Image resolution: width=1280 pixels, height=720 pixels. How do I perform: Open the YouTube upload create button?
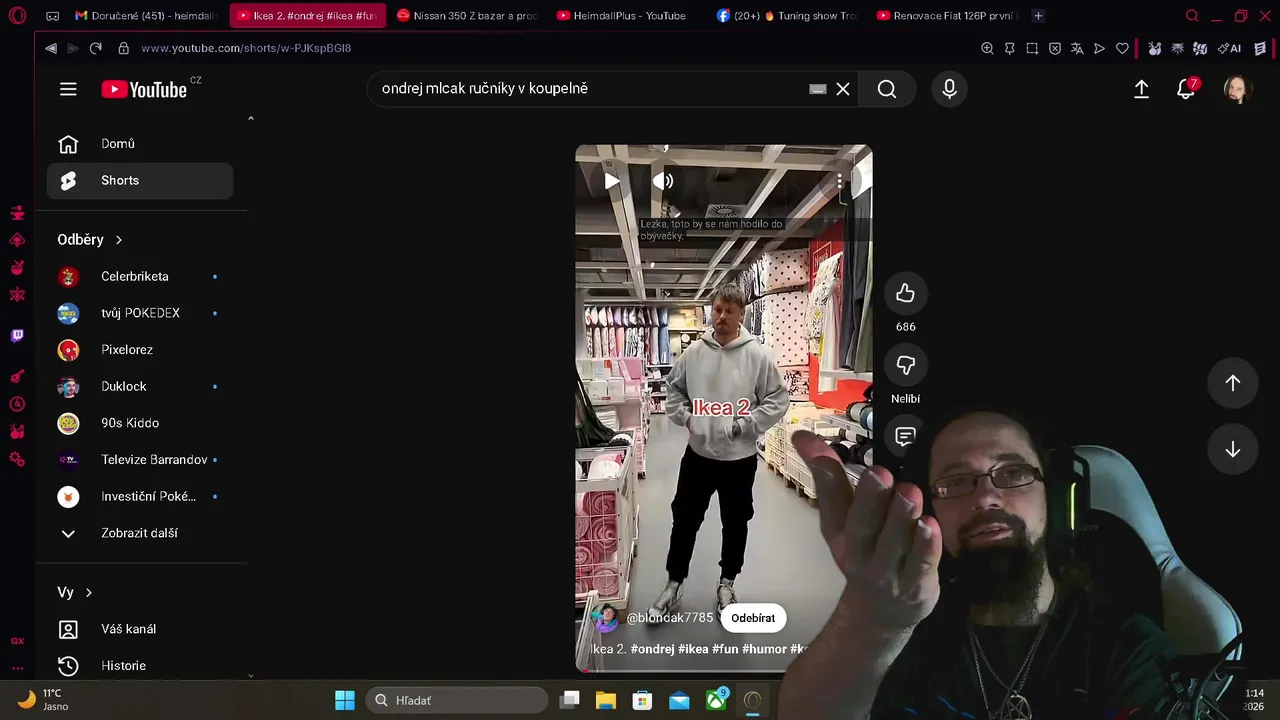(1141, 89)
